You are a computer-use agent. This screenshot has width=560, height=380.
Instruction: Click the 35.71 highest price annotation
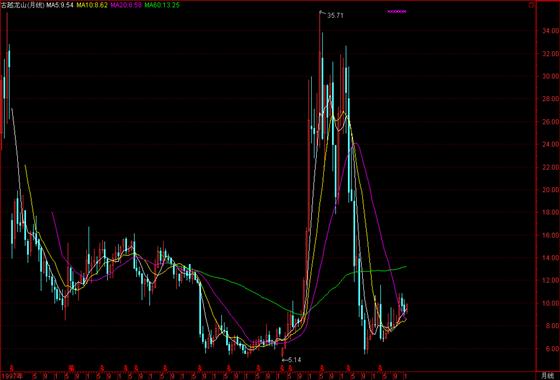(x=335, y=16)
